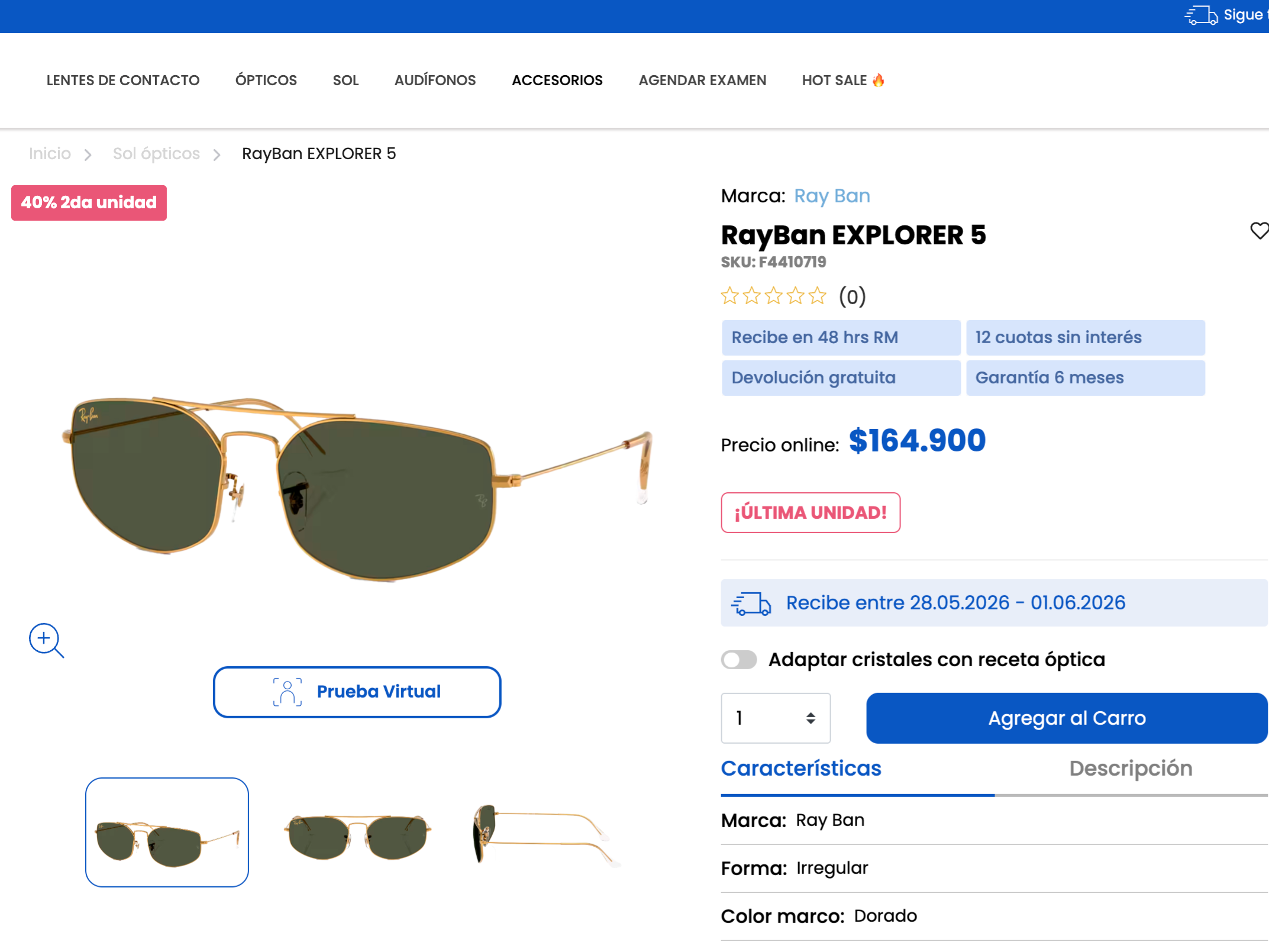Image resolution: width=1269 pixels, height=952 pixels.
Task: Open the SOL menu
Action: tap(346, 80)
